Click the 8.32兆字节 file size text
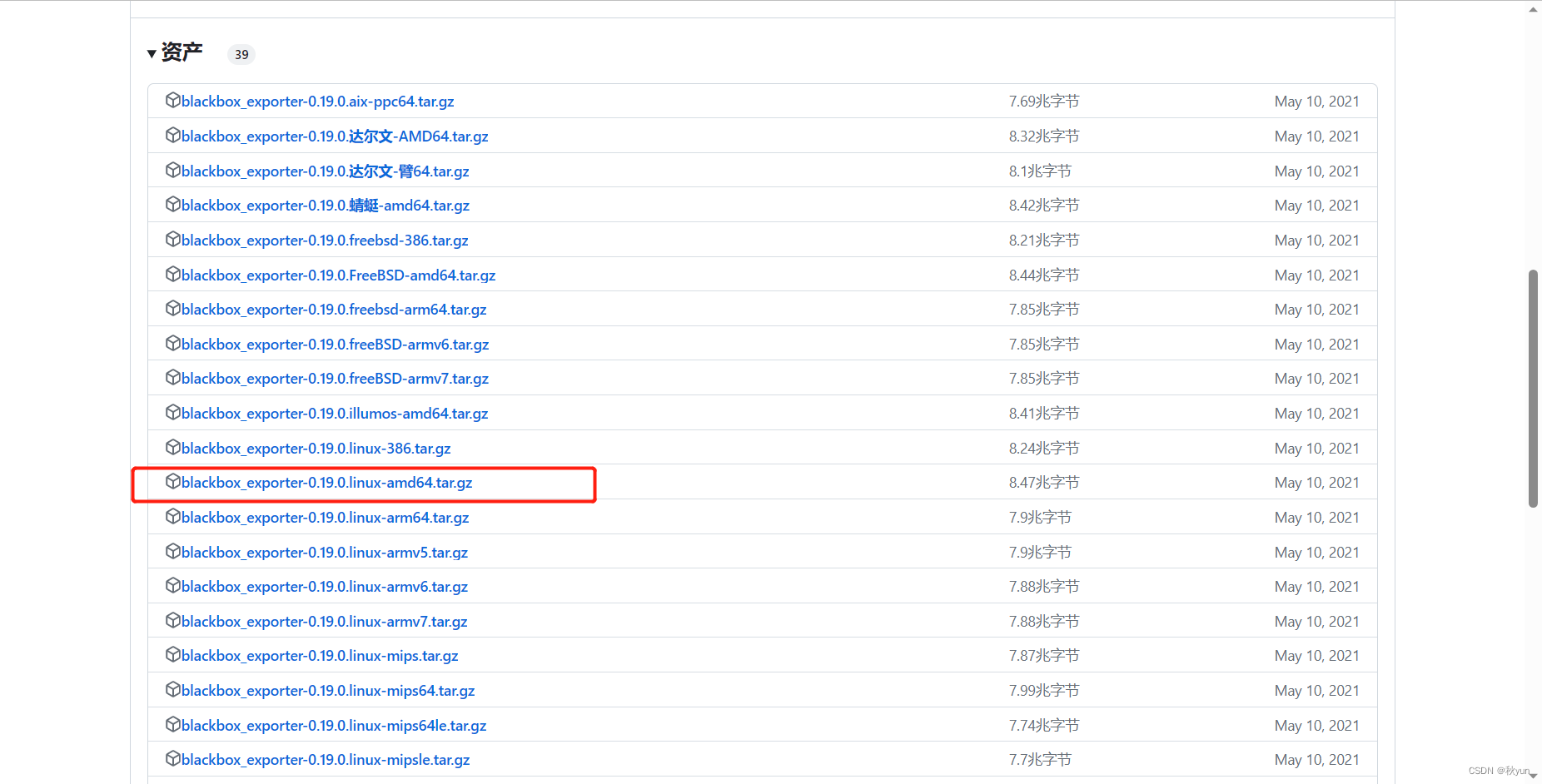1542x784 pixels. pyautogui.click(x=1044, y=136)
